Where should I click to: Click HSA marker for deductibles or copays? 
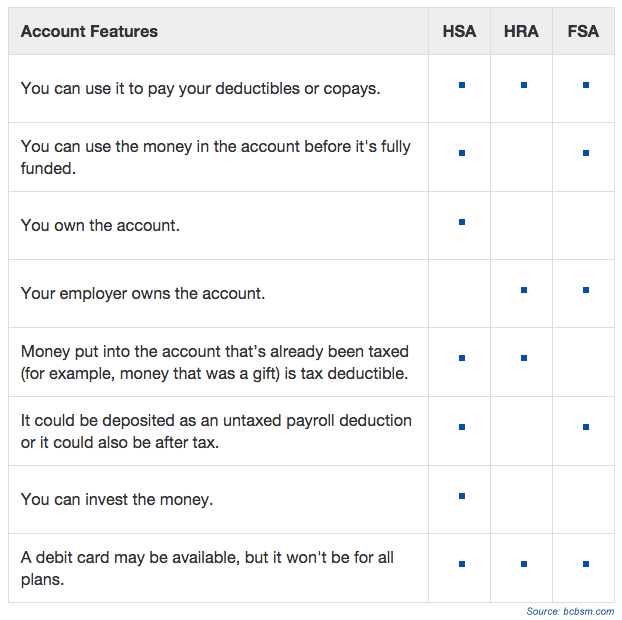pos(462,85)
